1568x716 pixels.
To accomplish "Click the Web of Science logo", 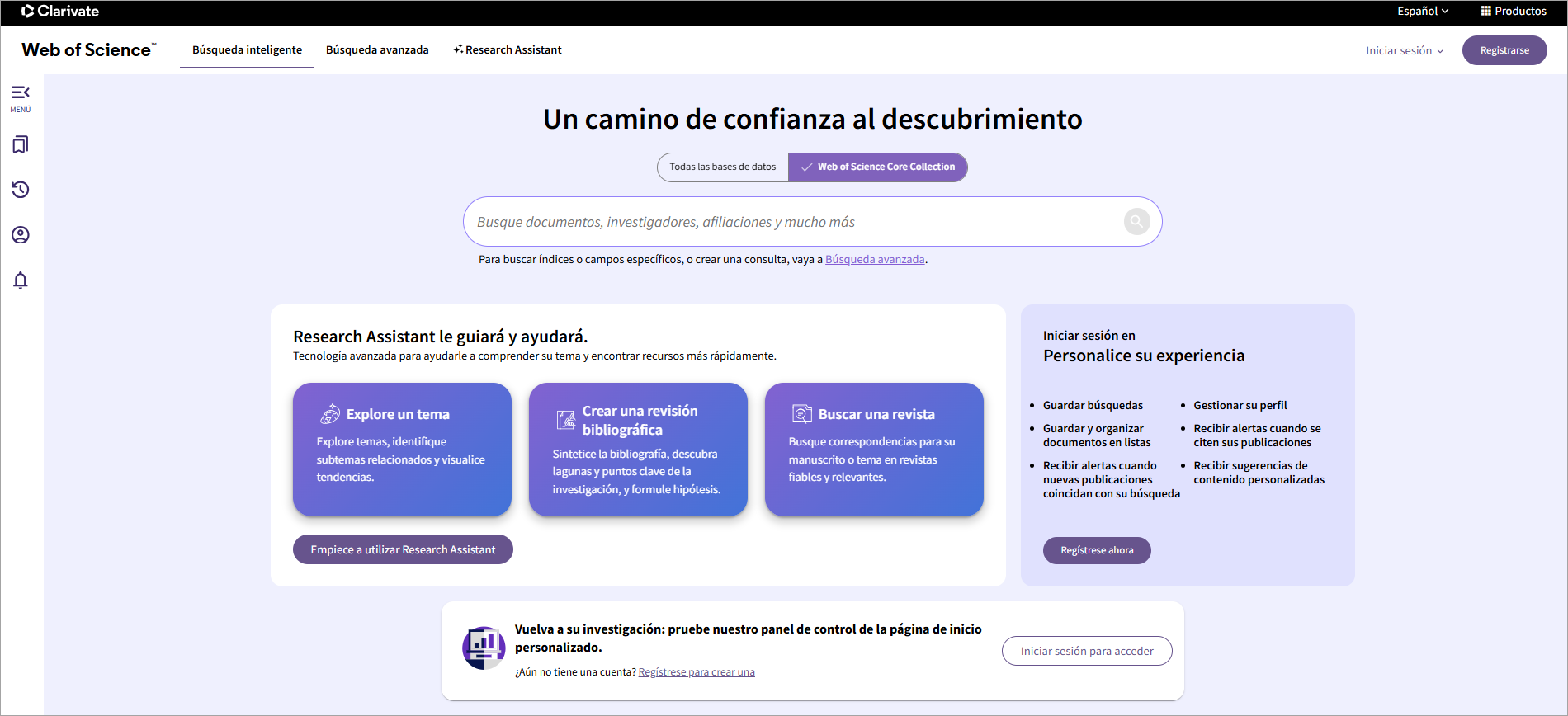I will [x=88, y=49].
